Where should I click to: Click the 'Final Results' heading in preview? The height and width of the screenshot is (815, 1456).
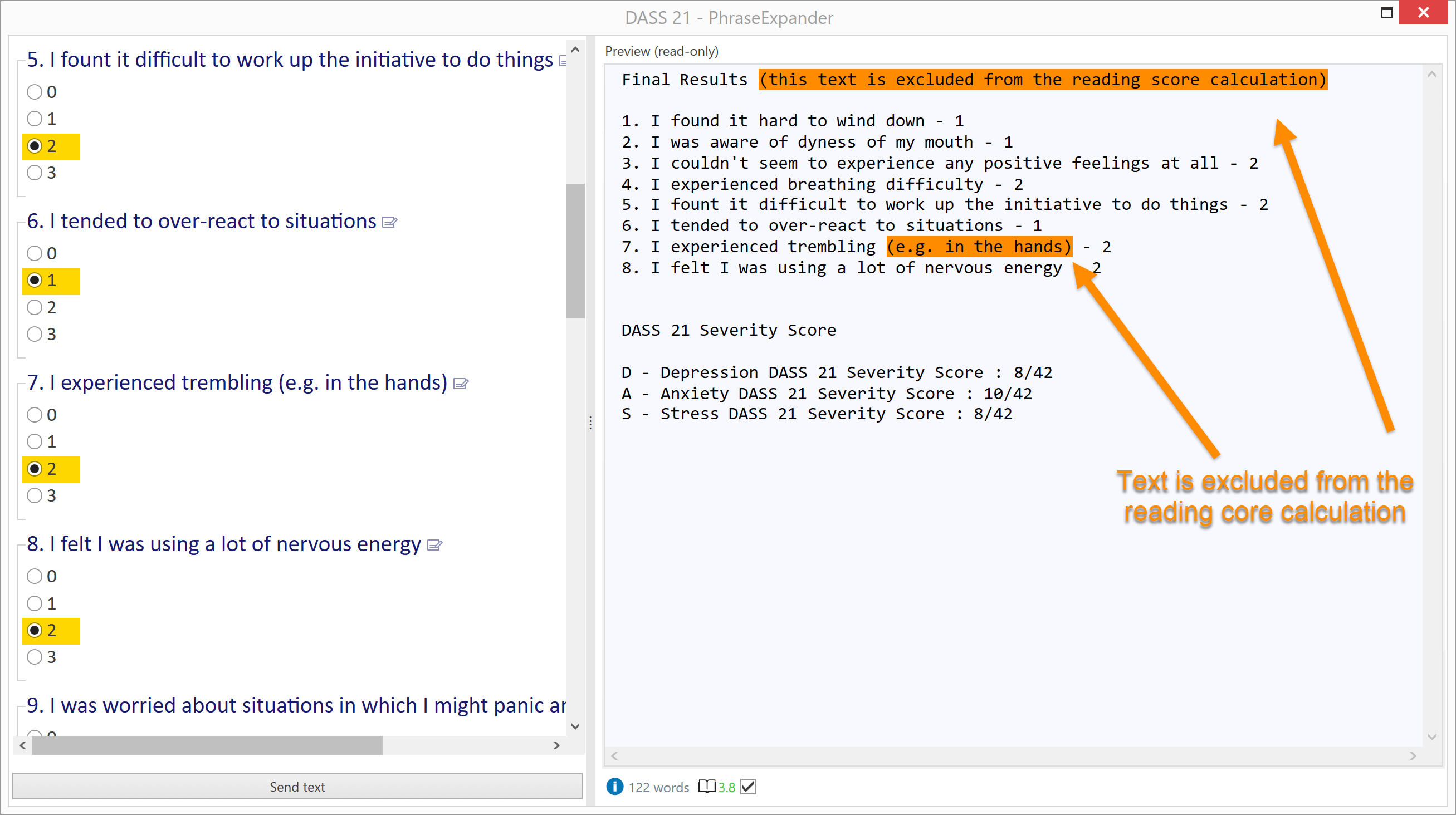(x=684, y=80)
